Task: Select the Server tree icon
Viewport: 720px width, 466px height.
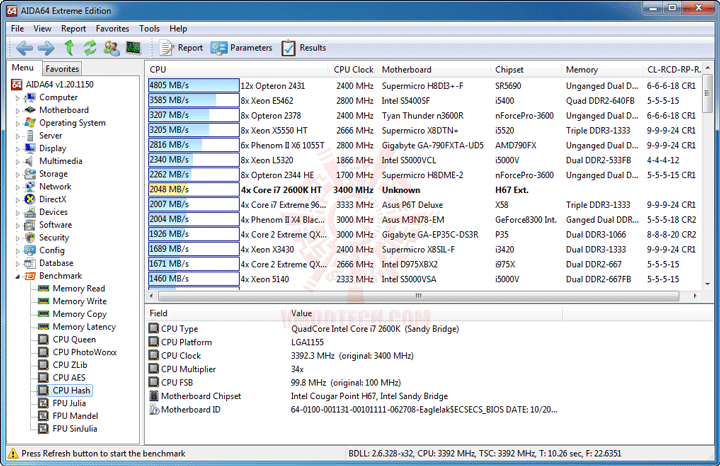Action: tap(30, 136)
